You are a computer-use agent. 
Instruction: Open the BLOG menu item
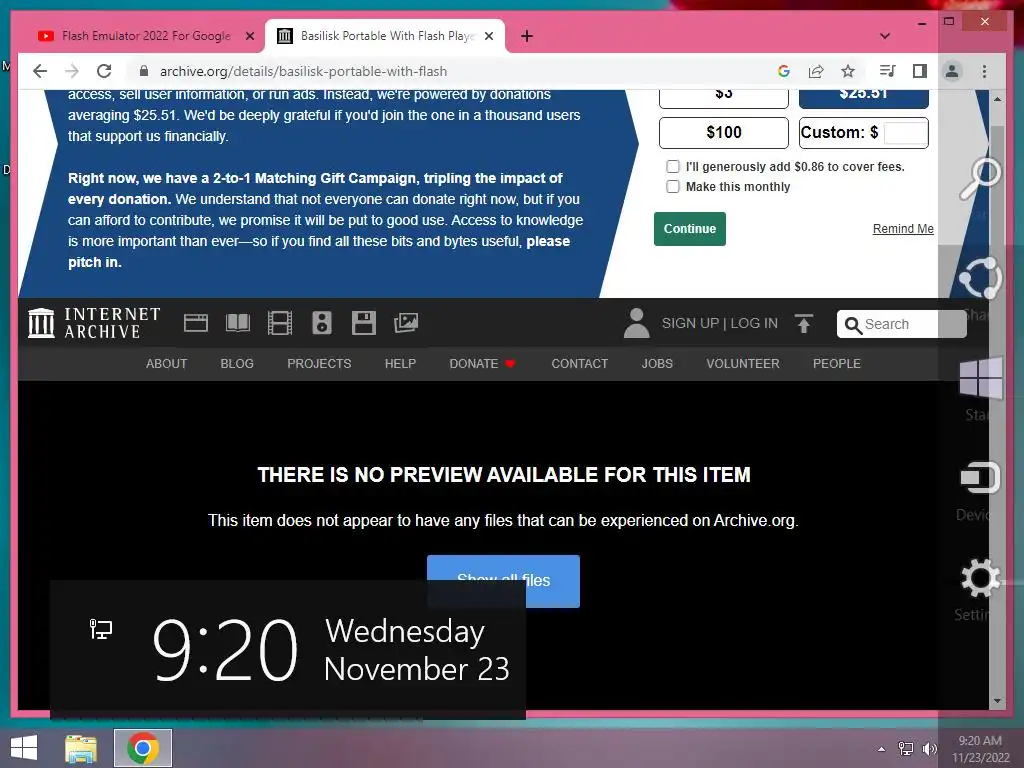click(x=237, y=364)
